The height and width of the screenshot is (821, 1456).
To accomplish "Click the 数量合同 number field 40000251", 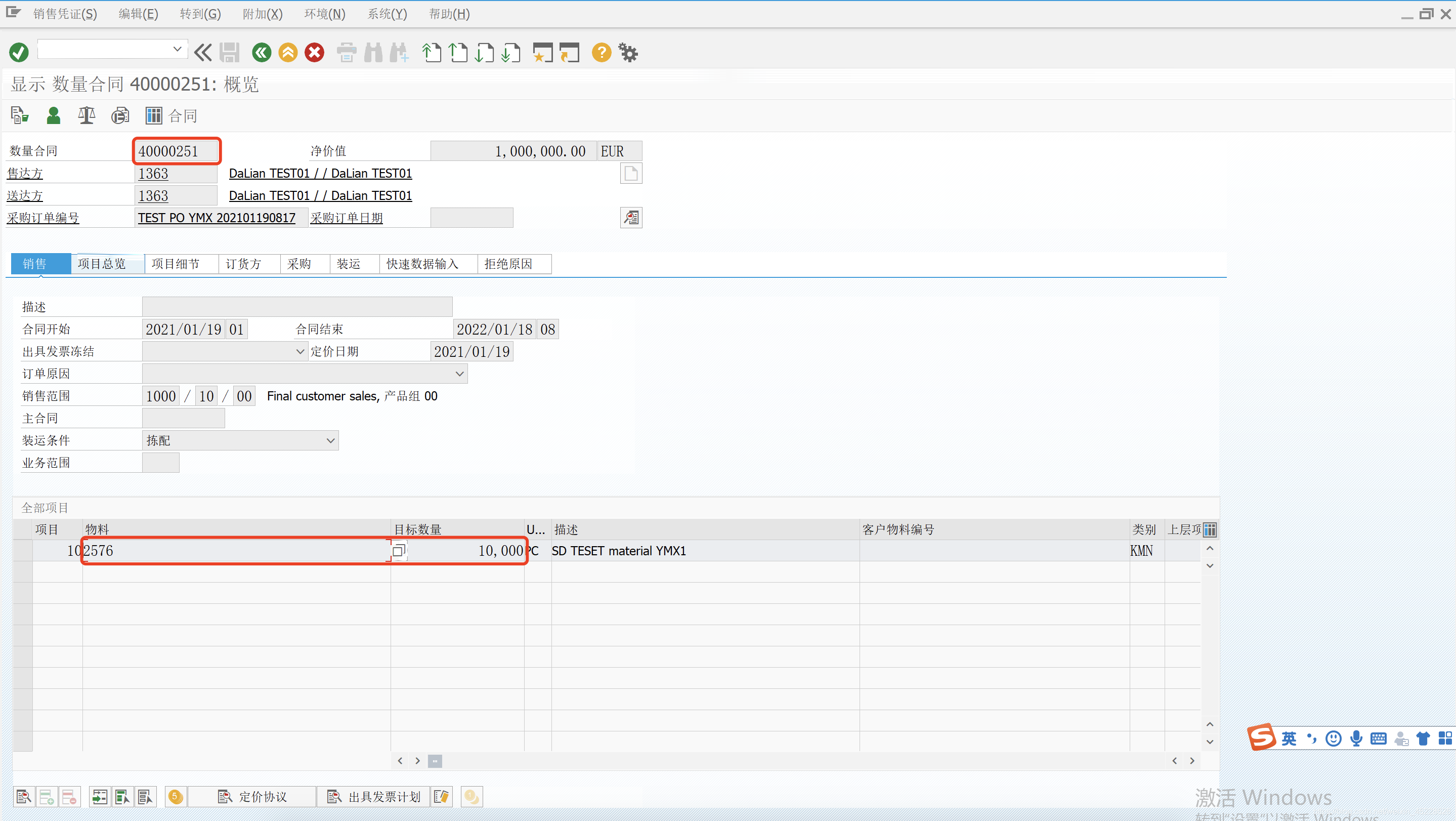I will 176,151.
